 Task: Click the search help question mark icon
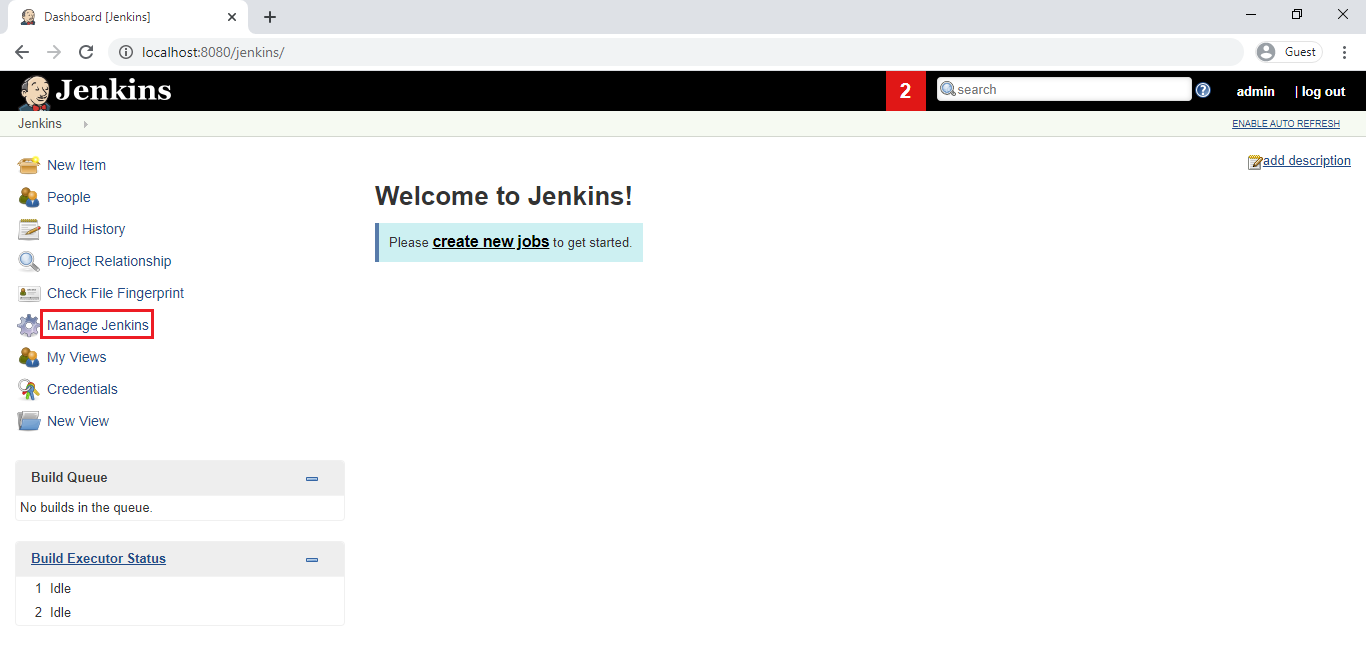[1203, 90]
